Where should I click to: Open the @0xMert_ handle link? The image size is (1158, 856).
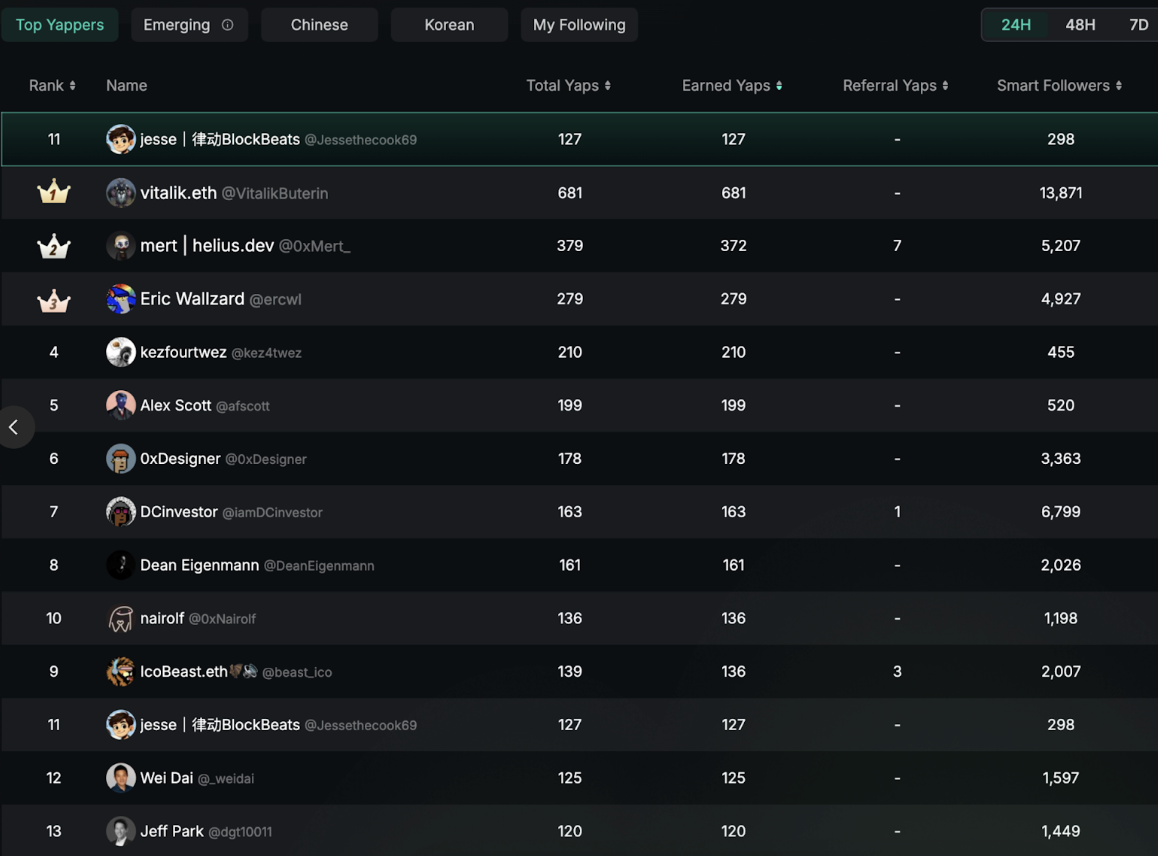(314, 246)
